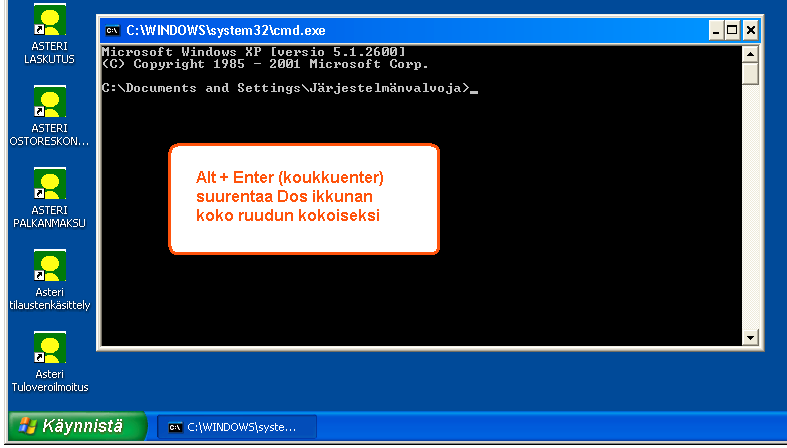This screenshot has height=448, width=787.
Task: Minimize the cmd.exe window
Action: click(716, 31)
